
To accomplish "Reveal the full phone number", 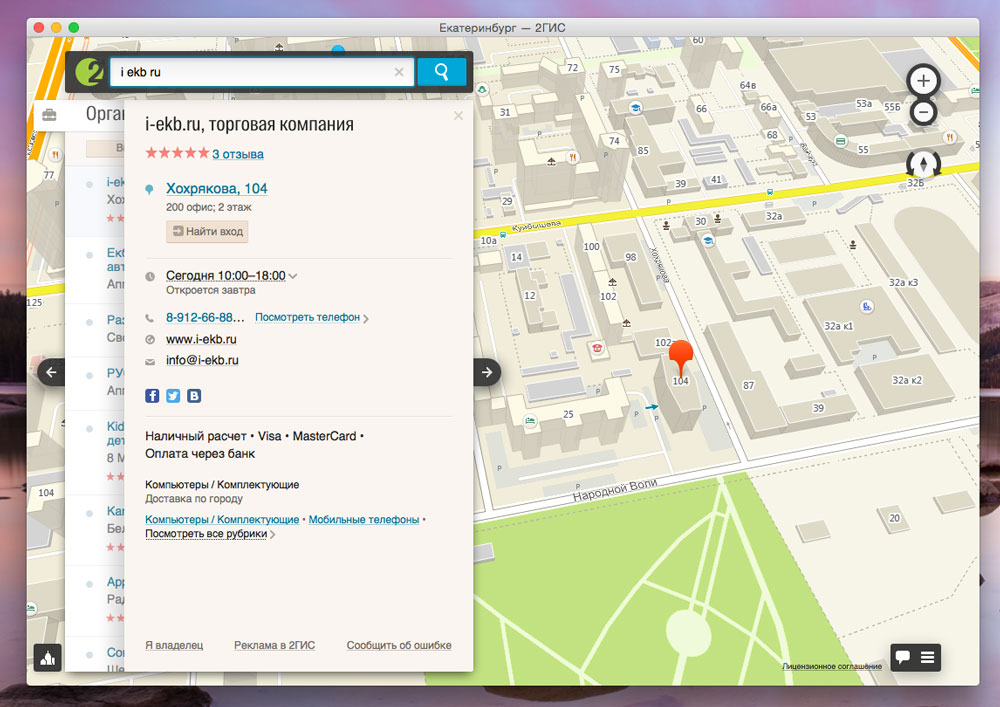I will point(308,317).
